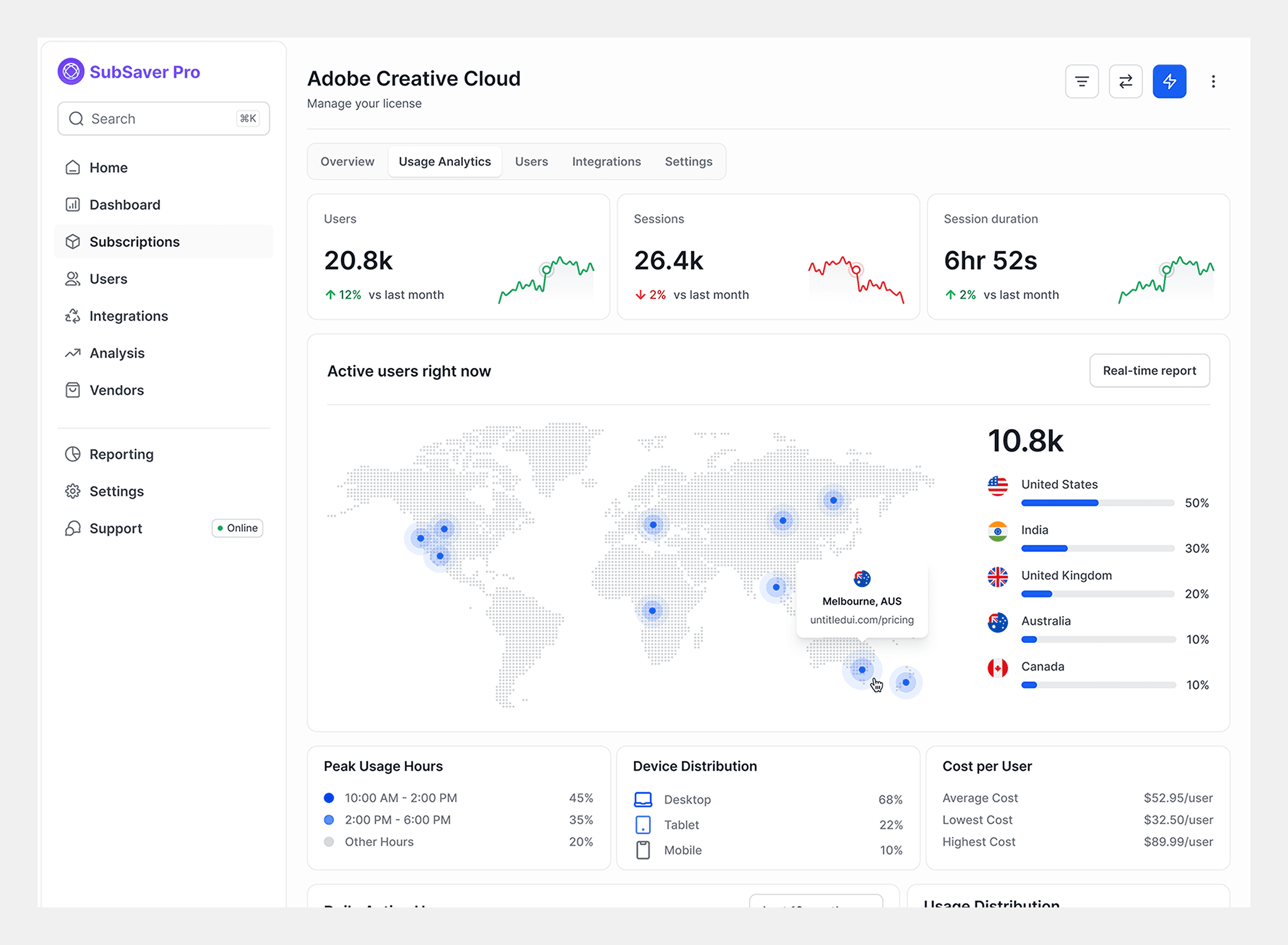
Task: Open the Users tab
Action: point(531,161)
